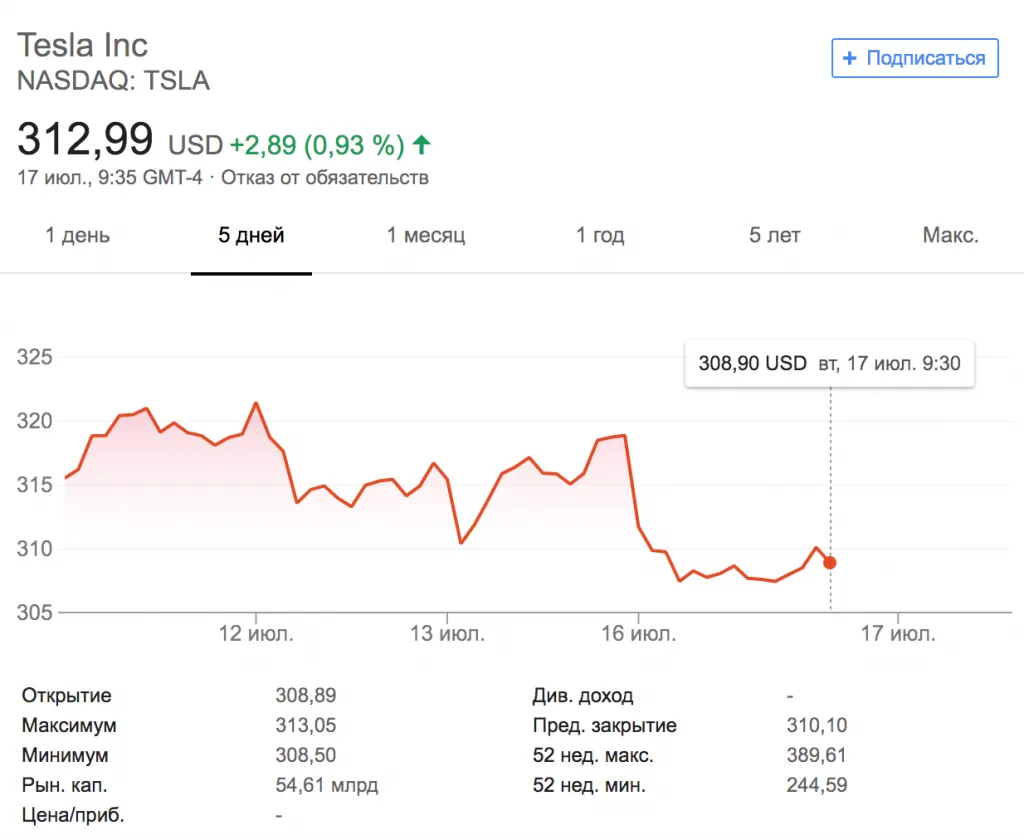The width and height of the screenshot is (1024, 840).
Task: Click the chart peak near 12 июл.
Action: point(256,403)
